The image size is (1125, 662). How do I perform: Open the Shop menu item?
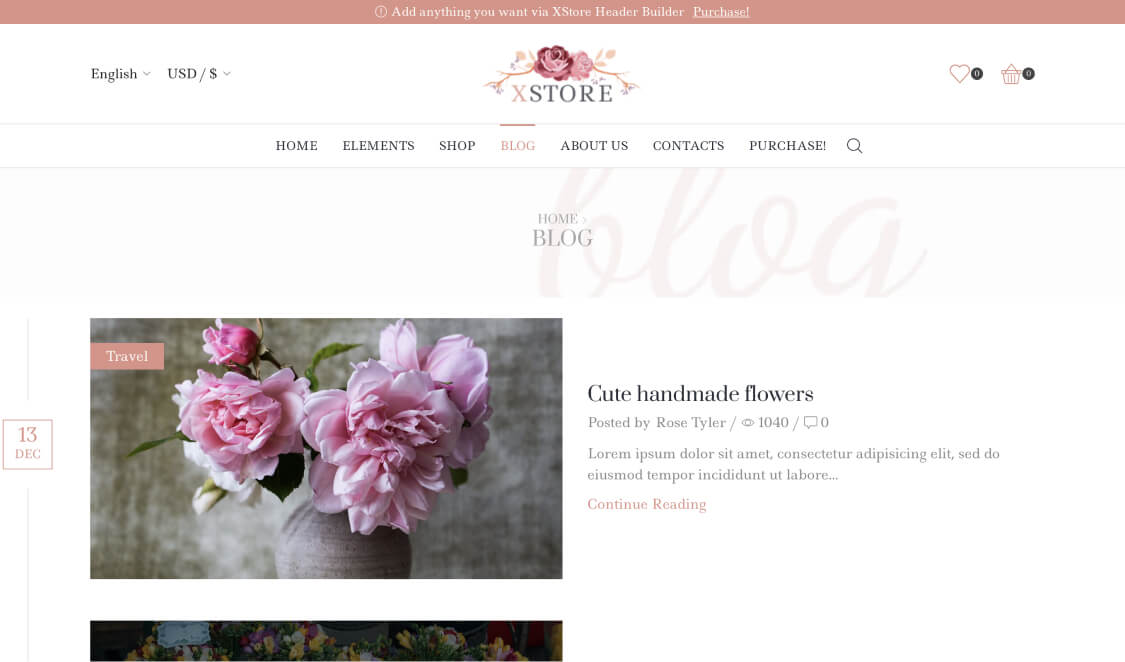coord(457,146)
